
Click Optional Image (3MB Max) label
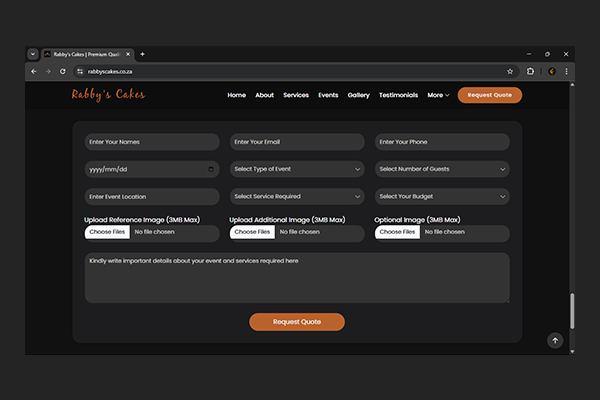pyautogui.click(x=417, y=220)
